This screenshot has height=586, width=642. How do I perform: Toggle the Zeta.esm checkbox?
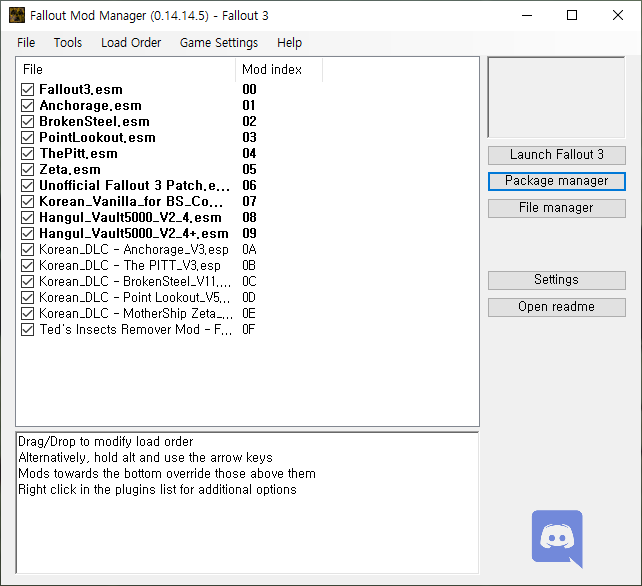click(27, 169)
